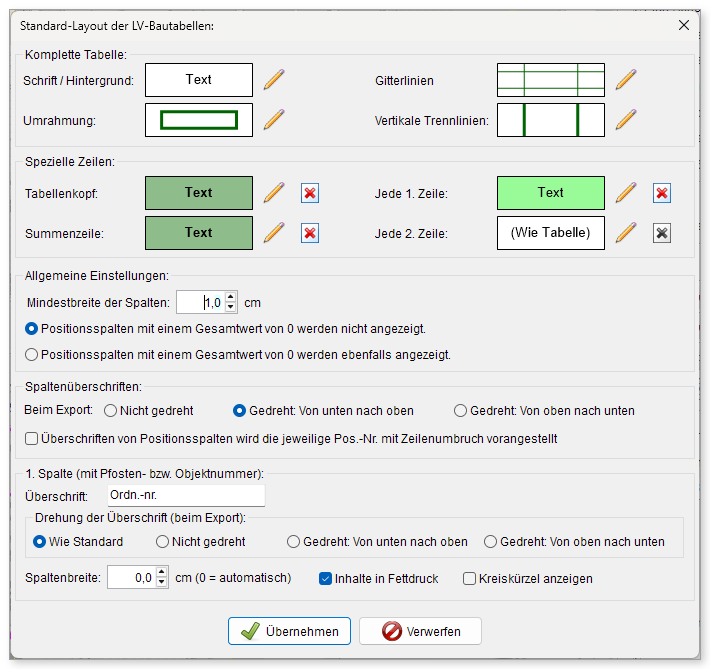Edit Schrift / Hintergrund with pencil icon
The height and width of the screenshot is (669, 710).
(274, 80)
